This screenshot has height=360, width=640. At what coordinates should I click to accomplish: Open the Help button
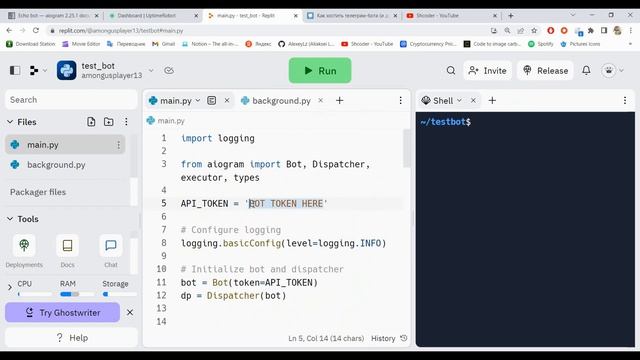71,338
